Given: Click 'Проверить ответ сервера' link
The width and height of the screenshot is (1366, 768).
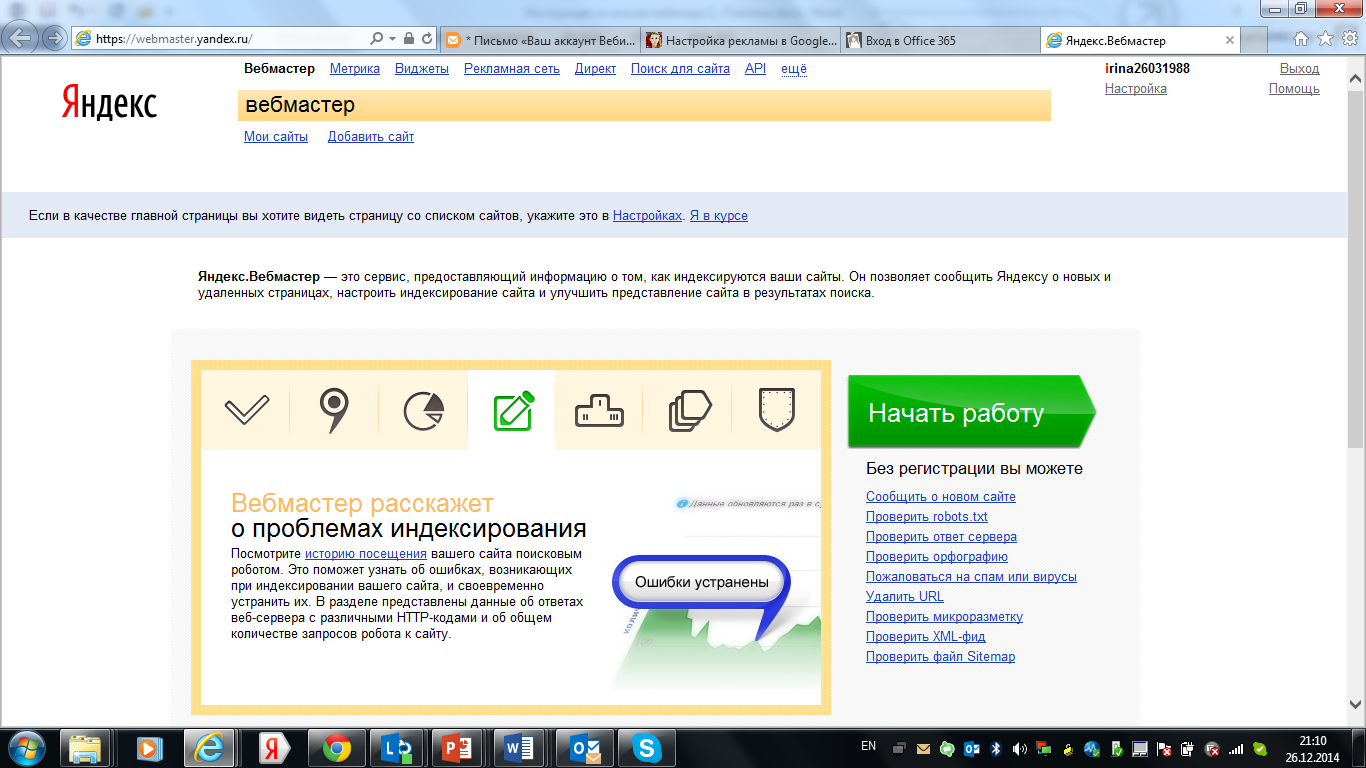Looking at the screenshot, I should point(941,537).
